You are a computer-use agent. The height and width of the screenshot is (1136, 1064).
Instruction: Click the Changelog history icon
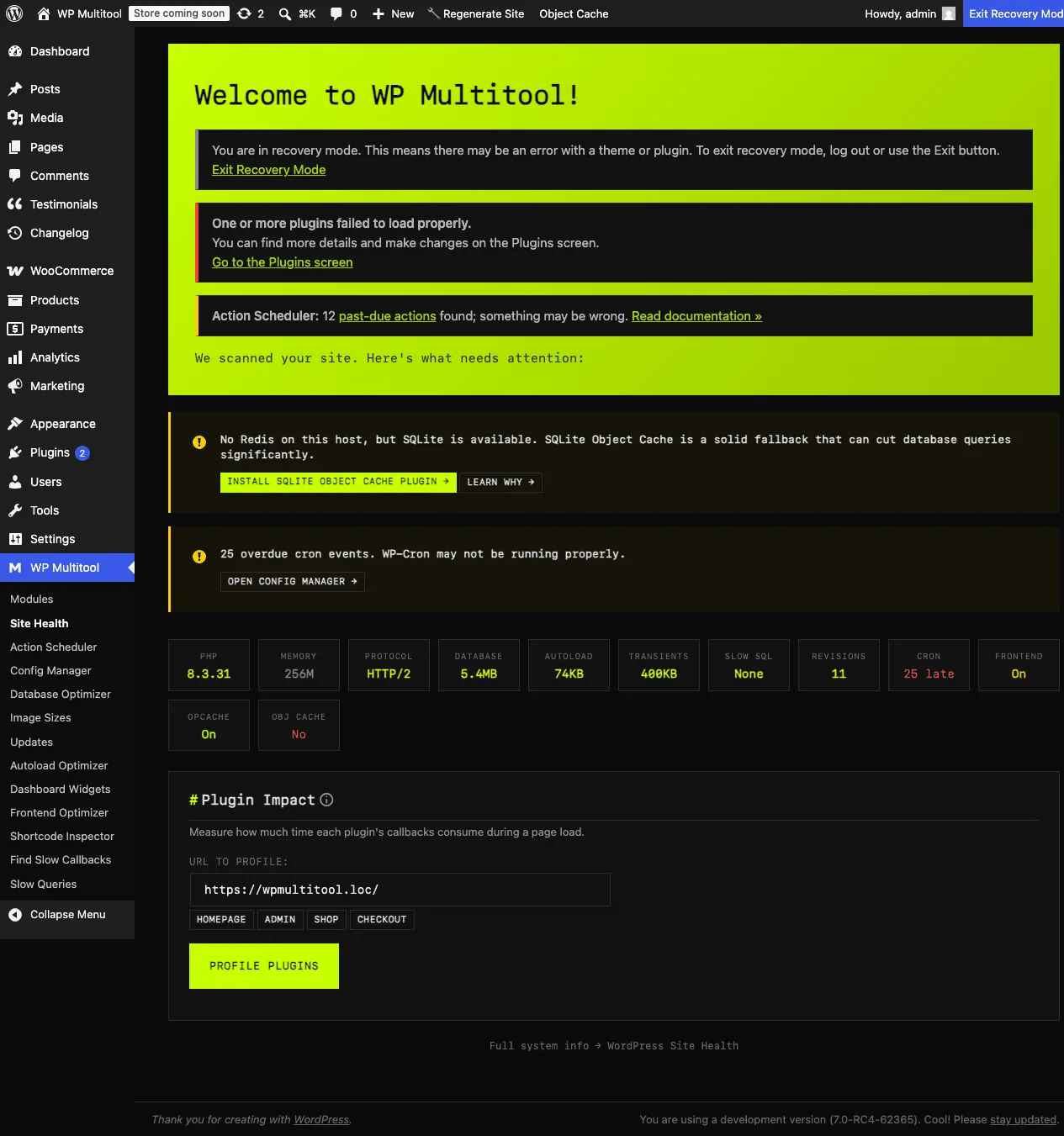point(15,233)
